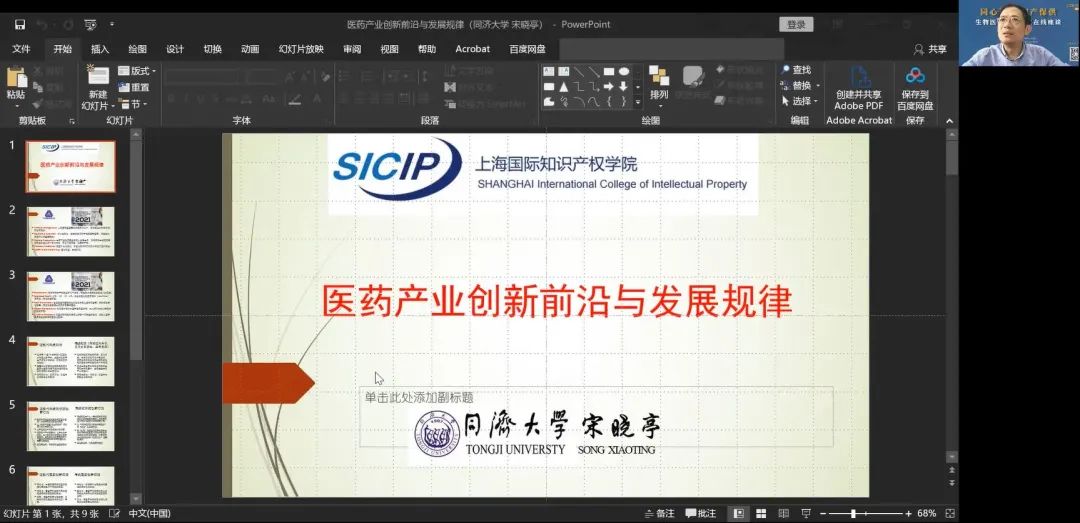Click Create and Share Adobe PDF icon
This screenshot has height=523, width=1080.
point(859,77)
